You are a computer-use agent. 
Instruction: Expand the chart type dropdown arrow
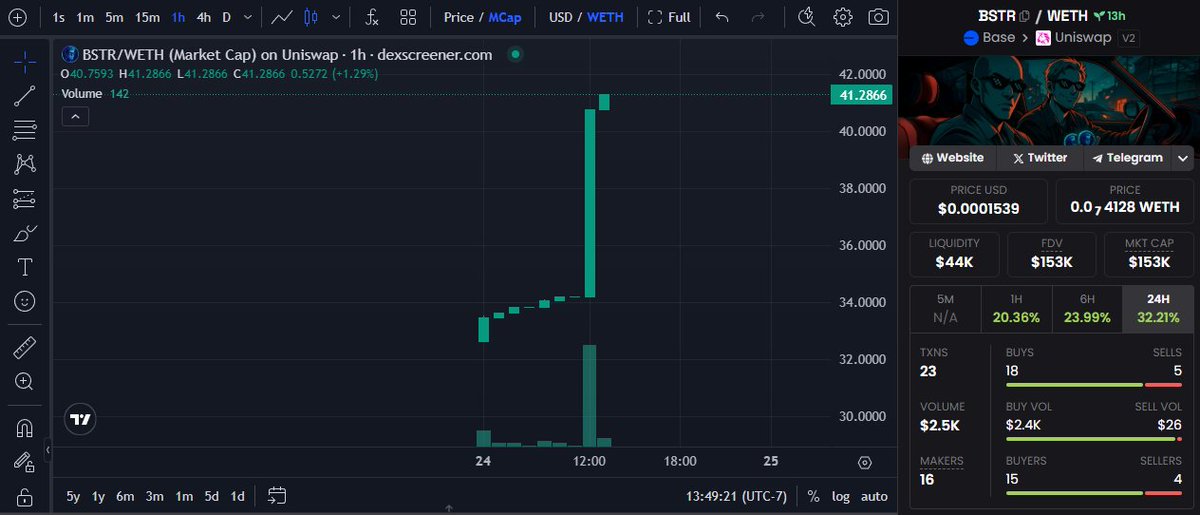tap(336, 17)
